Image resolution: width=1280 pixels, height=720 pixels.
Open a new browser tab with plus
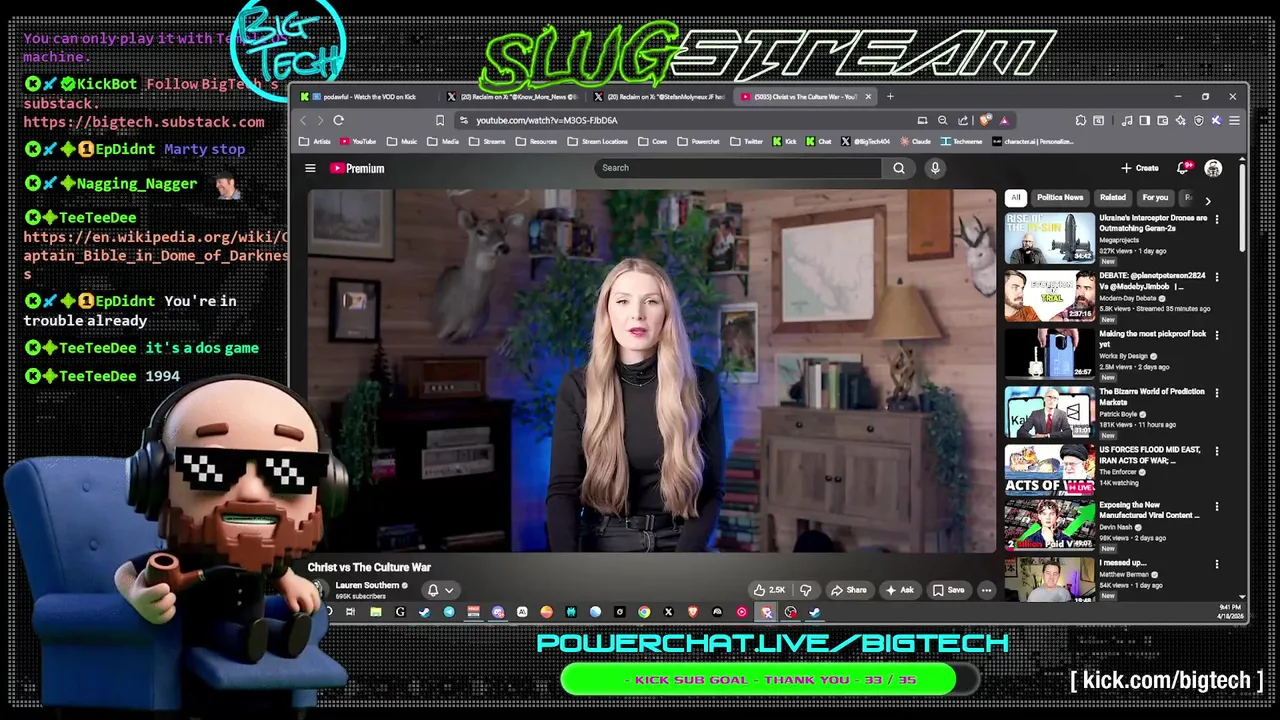pyautogui.click(x=890, y=97)
